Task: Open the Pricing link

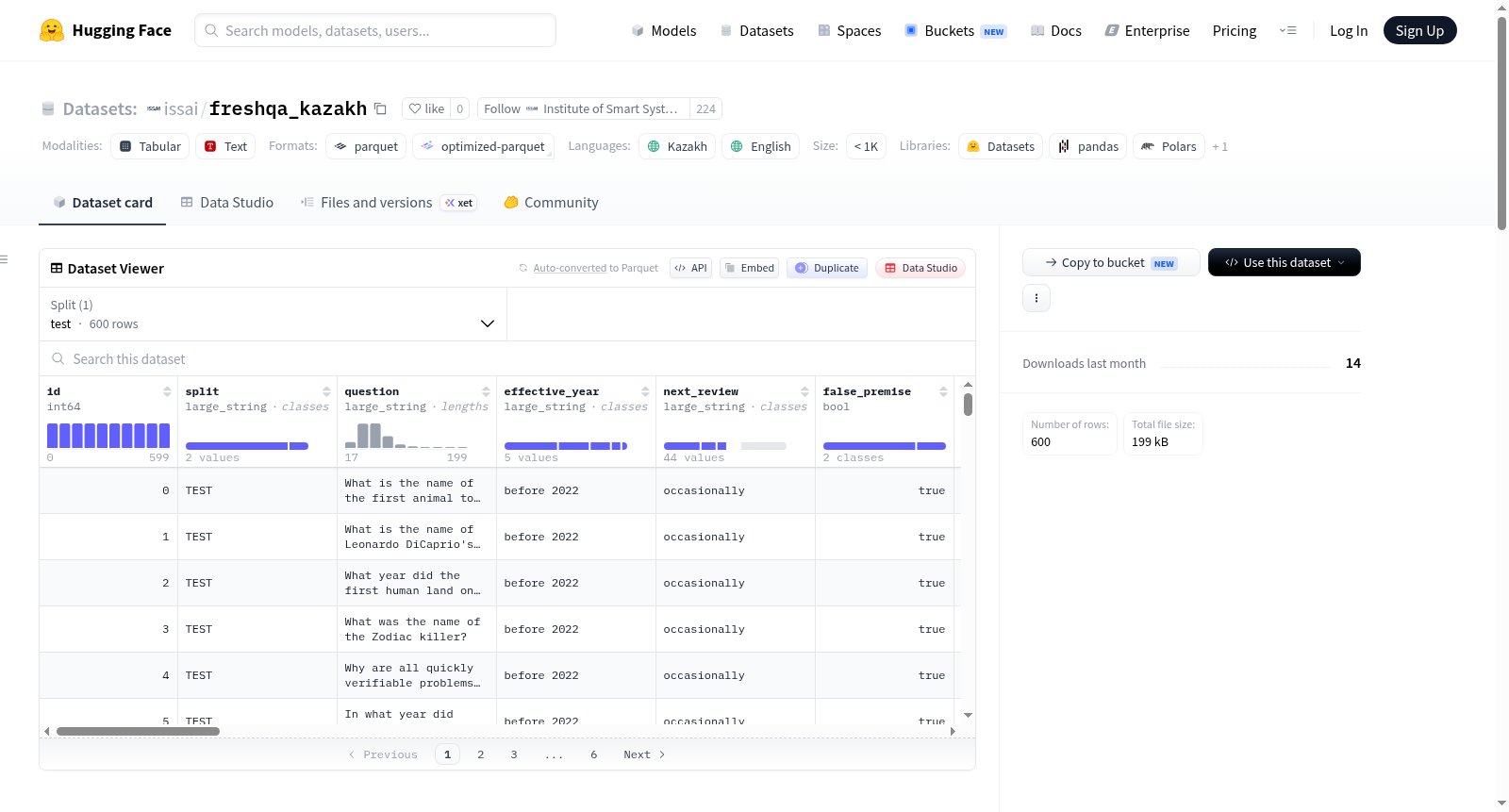Action: pos(1235,31)
